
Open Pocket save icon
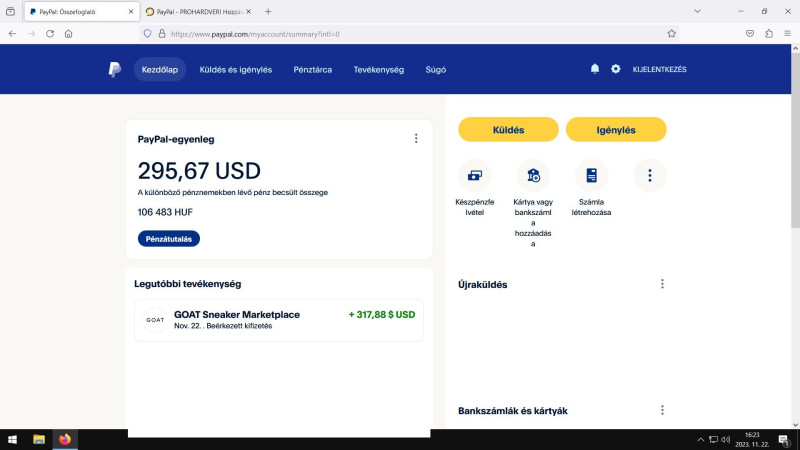(x=749, y=34)
